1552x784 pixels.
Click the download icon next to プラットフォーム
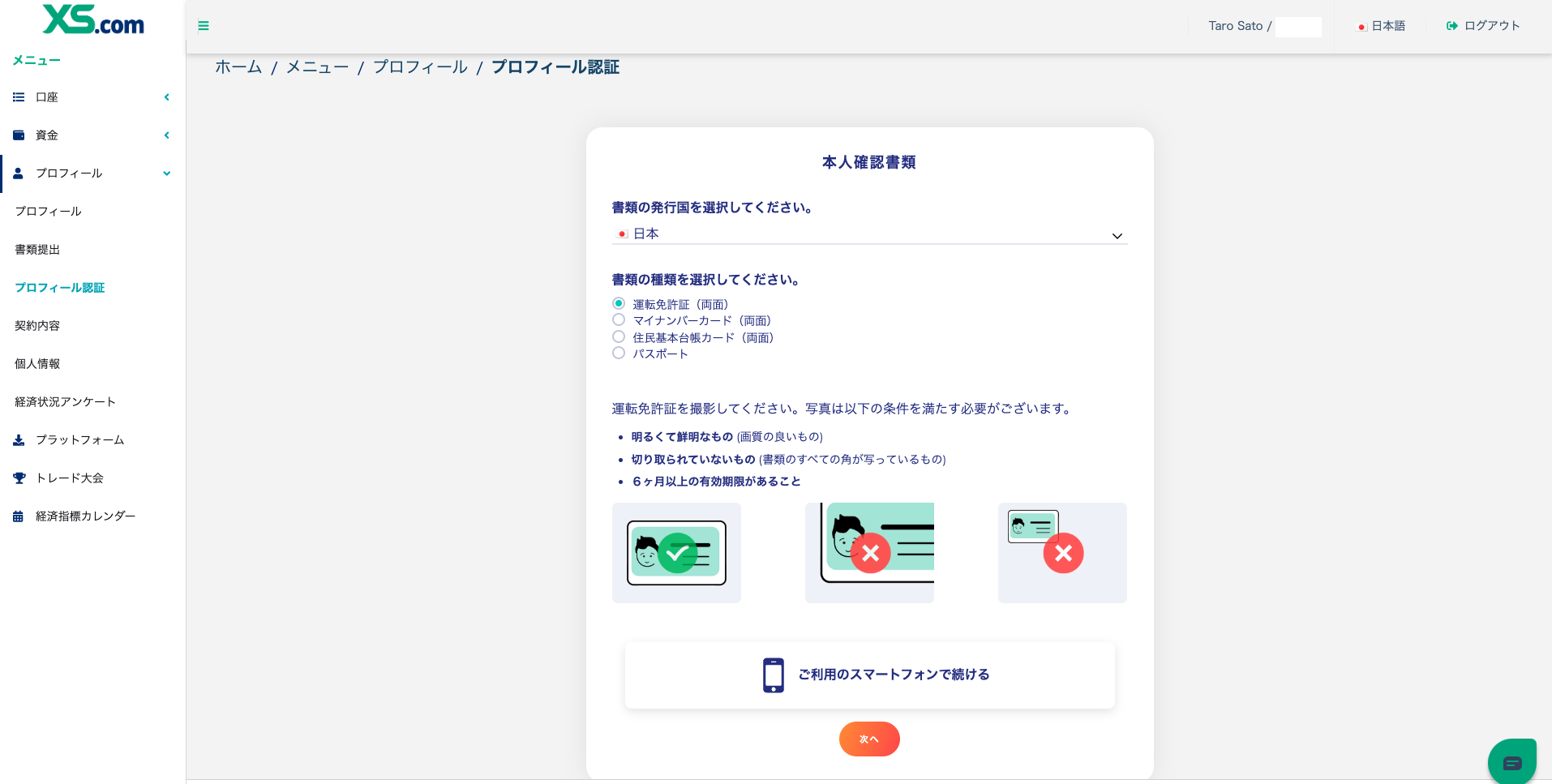pyautogui.click(x=19, y=440)
